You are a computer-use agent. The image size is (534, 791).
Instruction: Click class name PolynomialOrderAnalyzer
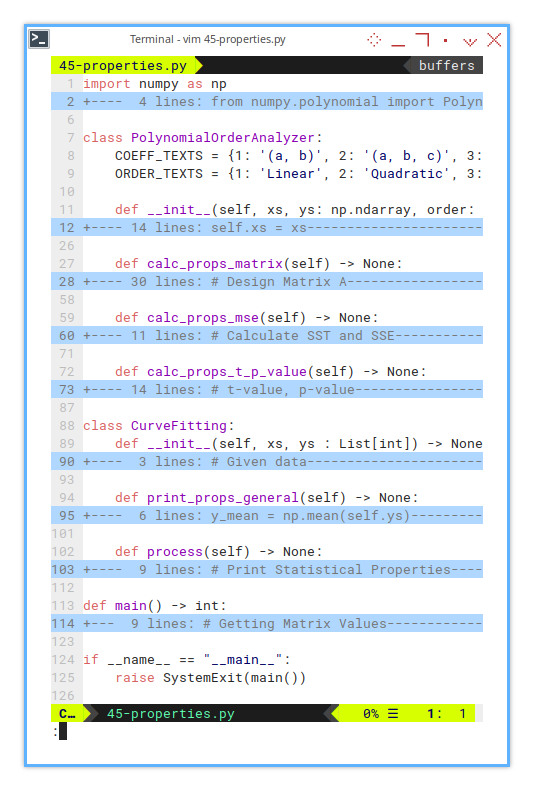pos(222,138)
